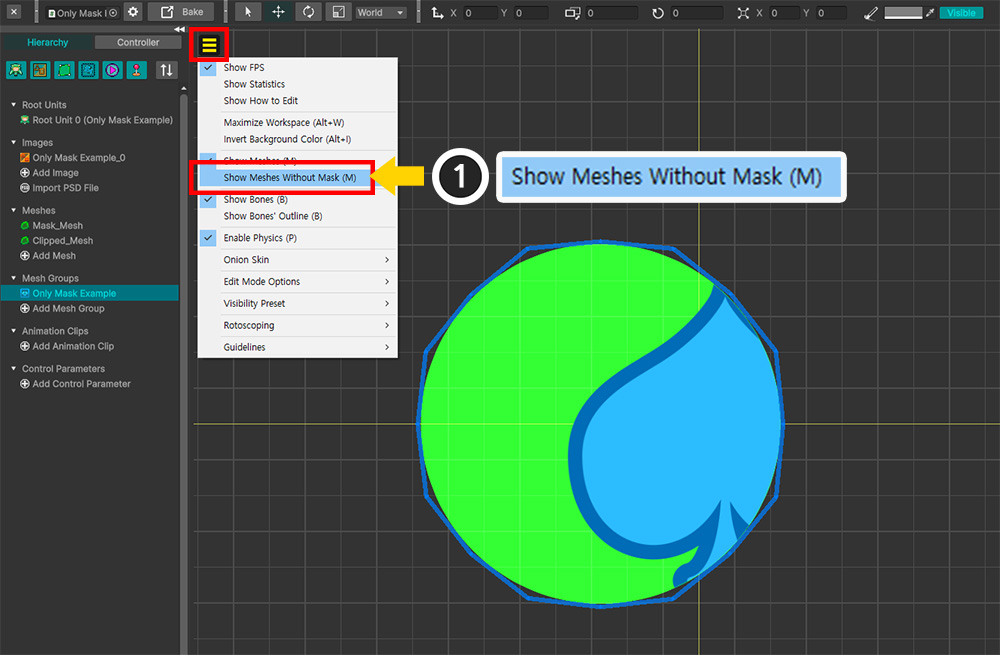The image size is (1000, 655).
Task: Open the World coordinate dropdown
Action: tap(381, 12)
